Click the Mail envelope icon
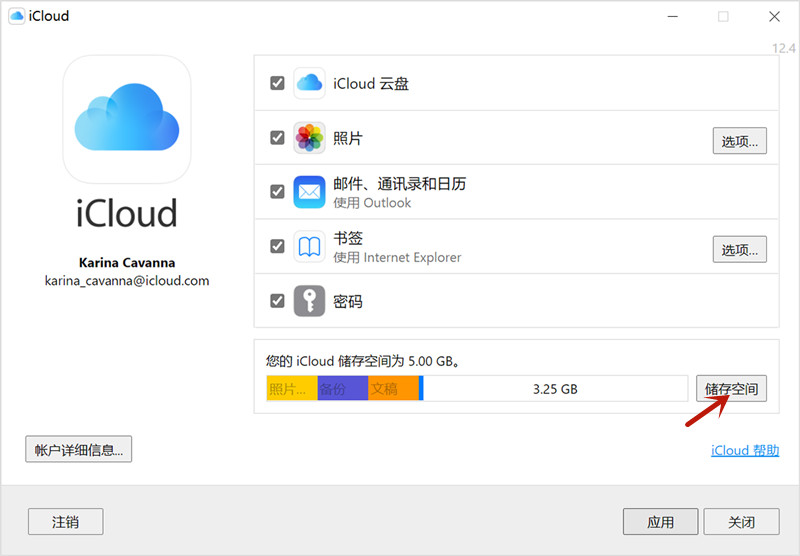Screen dimensions: 800x556 pyautogui.click(x=309, y=192)
